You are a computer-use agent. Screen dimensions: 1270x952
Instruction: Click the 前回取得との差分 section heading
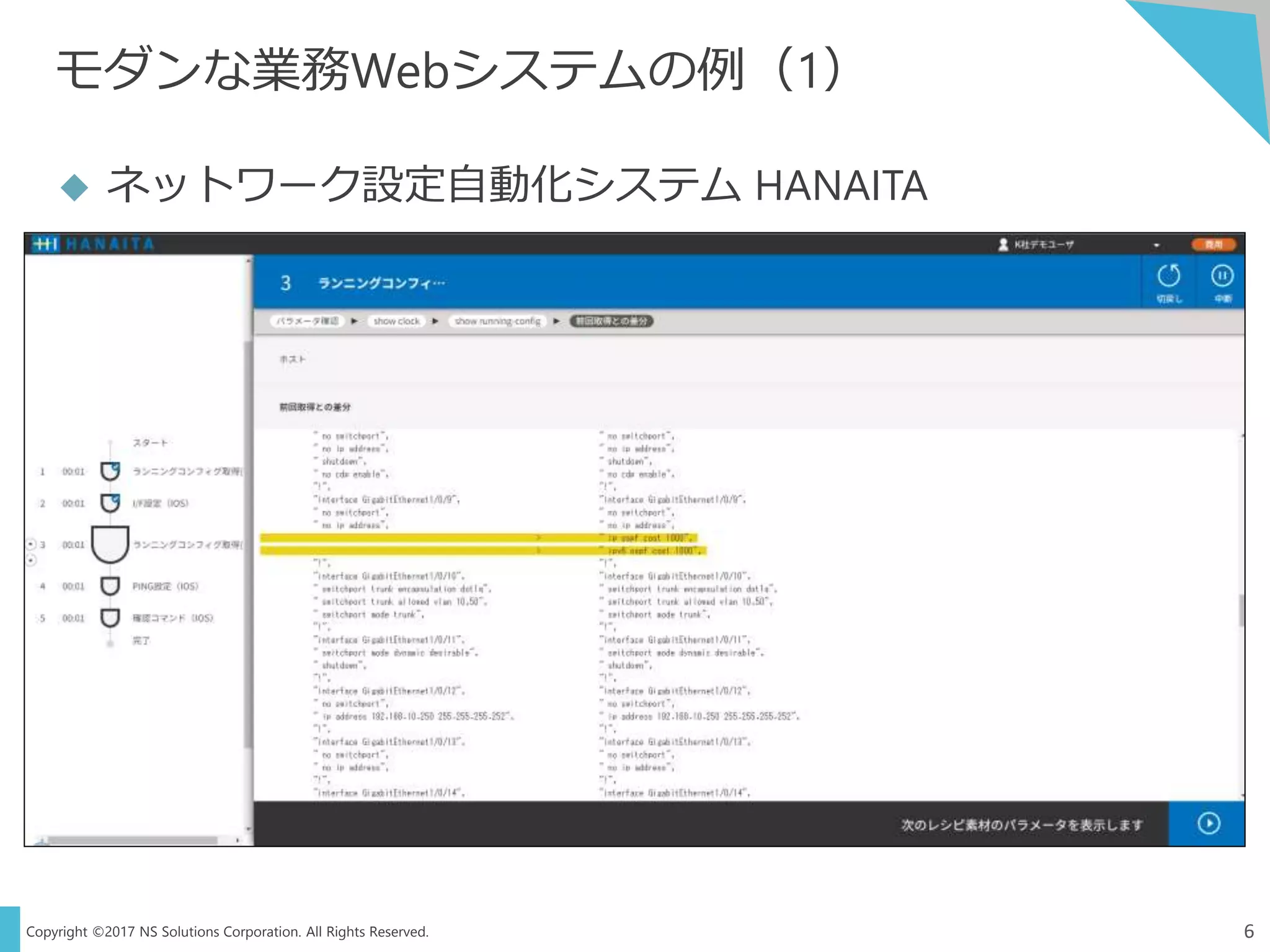[x=315, y=407]
